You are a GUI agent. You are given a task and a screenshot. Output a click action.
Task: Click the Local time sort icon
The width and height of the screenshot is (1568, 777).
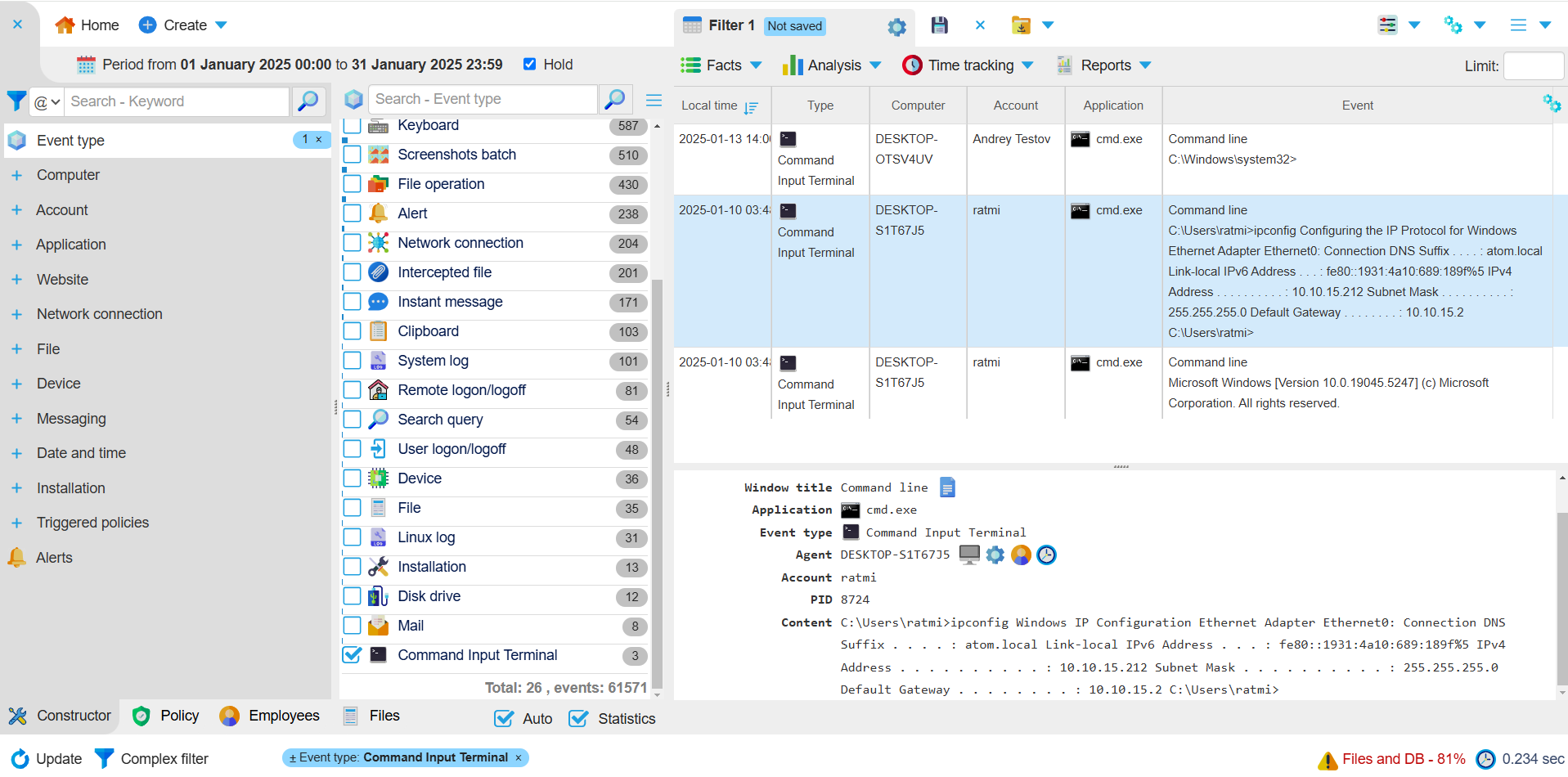752,107
